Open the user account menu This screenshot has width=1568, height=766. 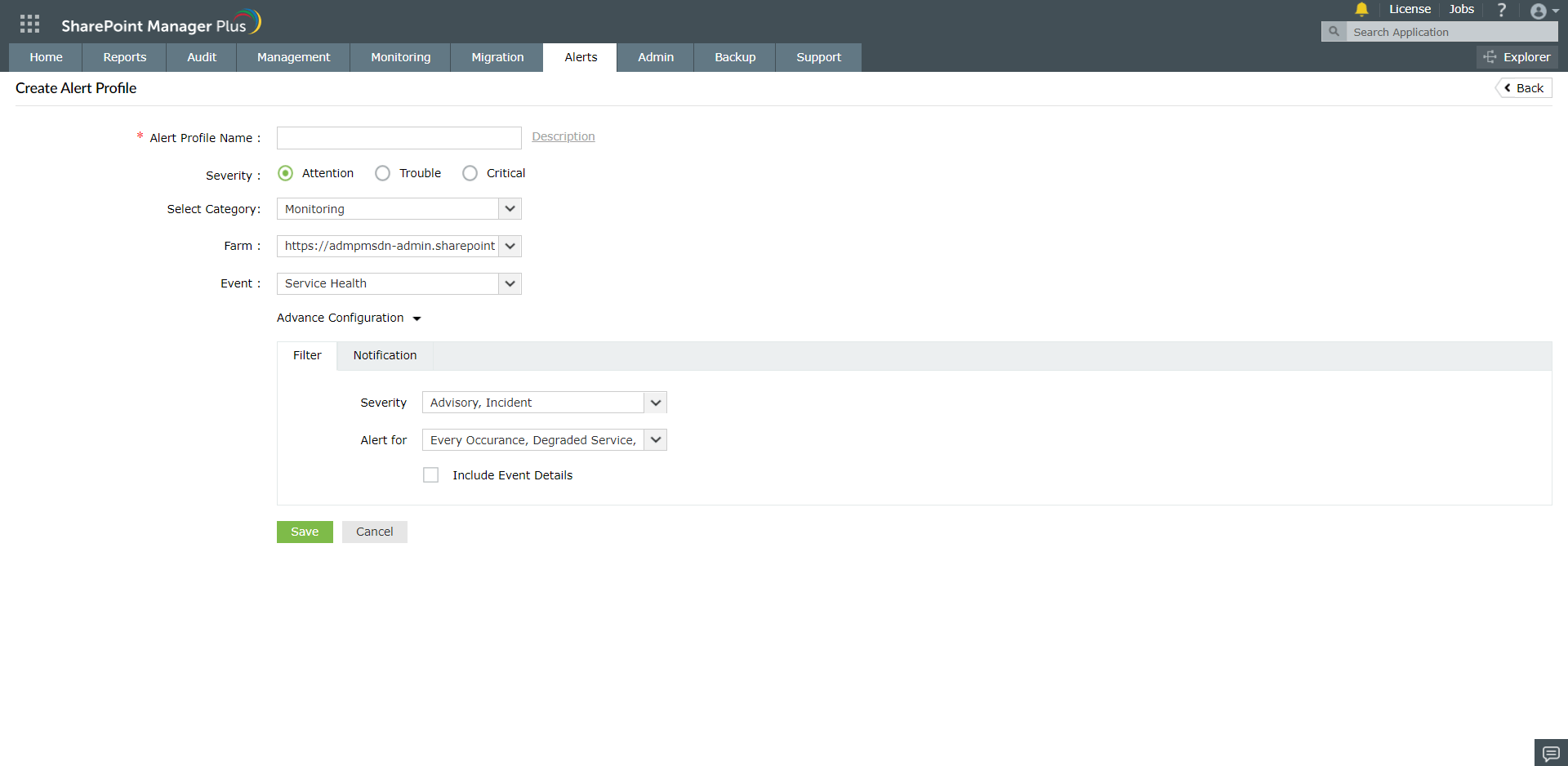coord(1539,11)
